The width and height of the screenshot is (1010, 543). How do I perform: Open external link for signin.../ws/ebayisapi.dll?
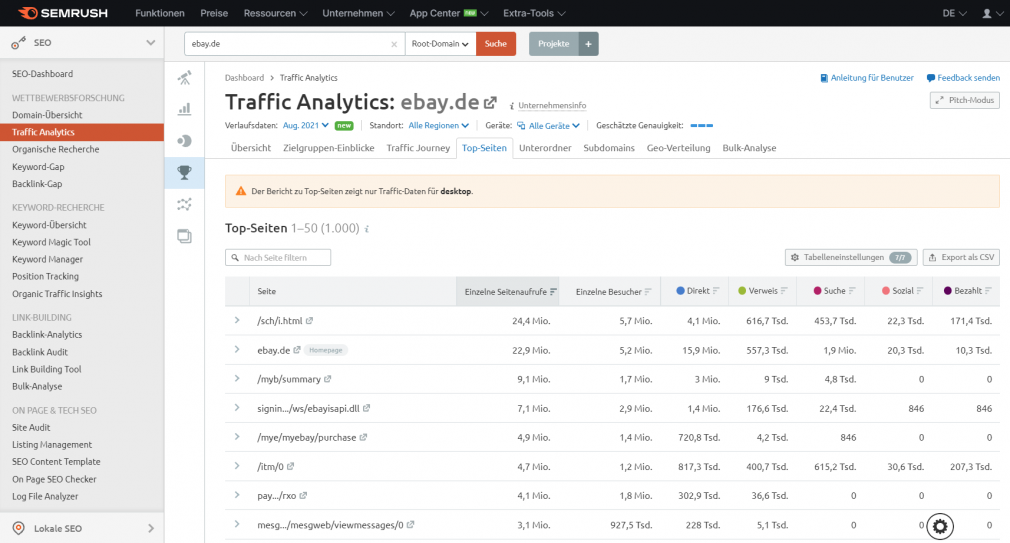[x=367, y=408]
